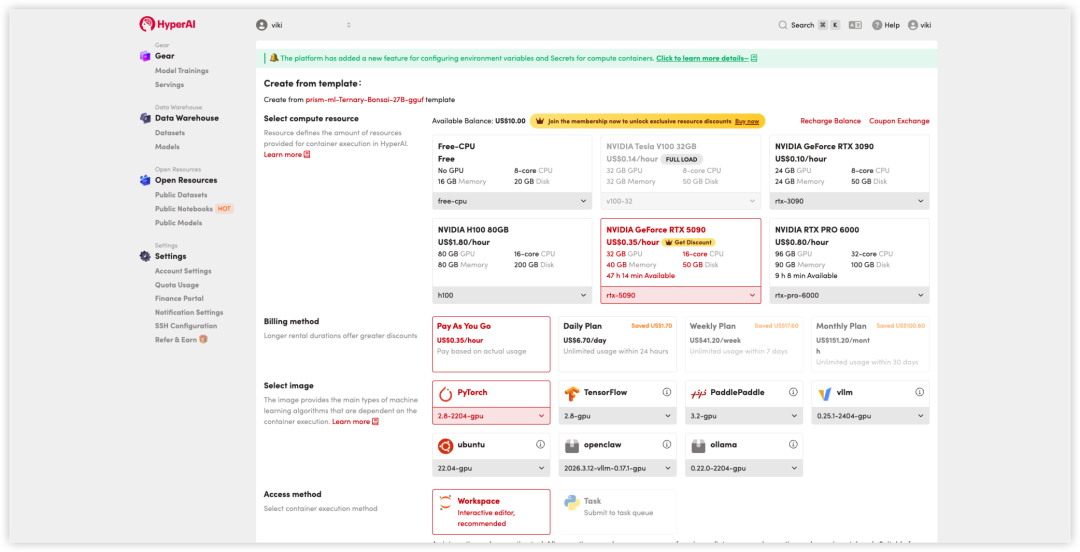Open Servings in the sidebar
The image size is (1080, 552).
[169, 84]
